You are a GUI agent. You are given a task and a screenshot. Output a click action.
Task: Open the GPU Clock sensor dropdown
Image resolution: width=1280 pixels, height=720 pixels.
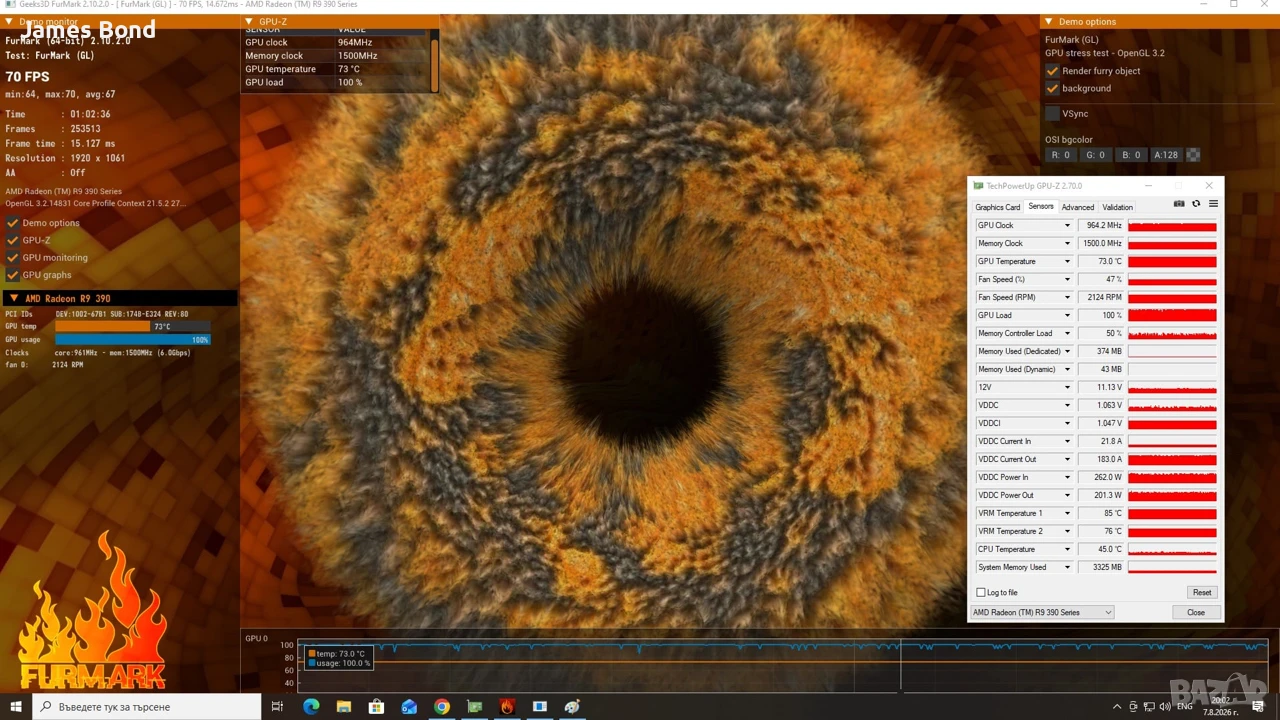pos(1067,226)
